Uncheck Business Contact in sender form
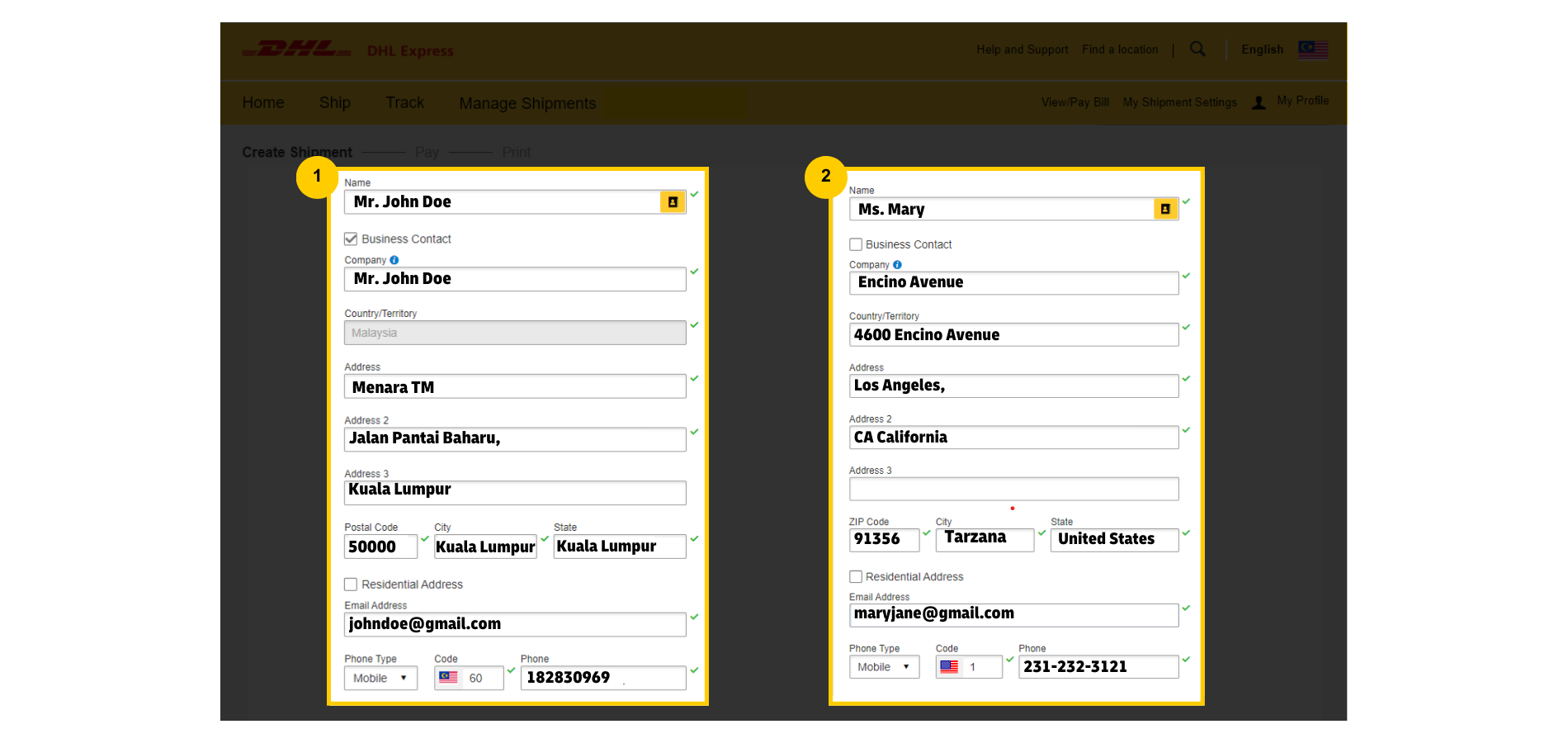The image size is (1568, 743). [351, 239]
